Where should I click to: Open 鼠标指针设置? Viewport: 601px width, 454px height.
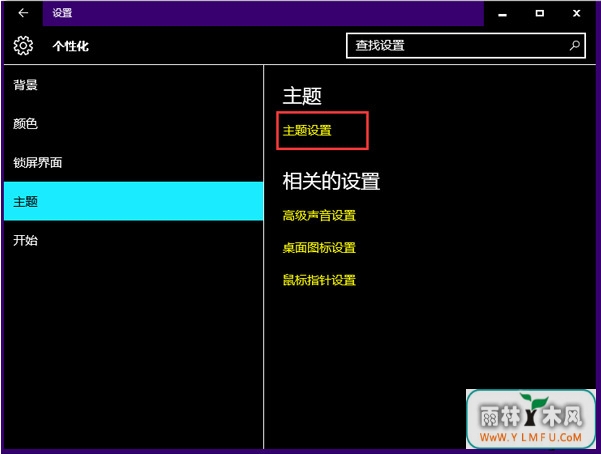[x=319, y=280]
